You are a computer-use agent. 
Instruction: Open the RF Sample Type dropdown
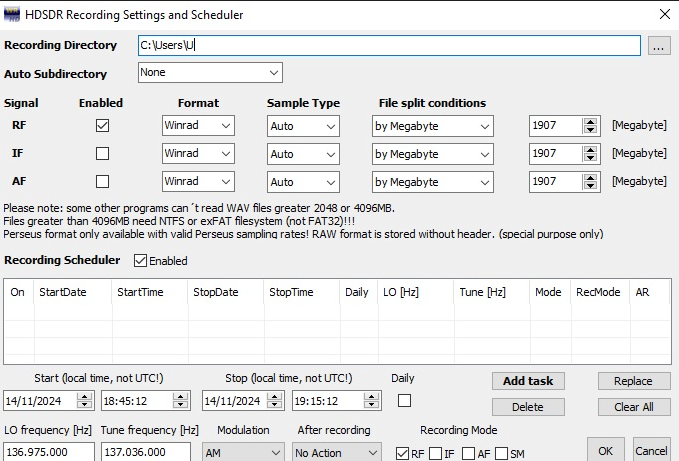(303, 126)
